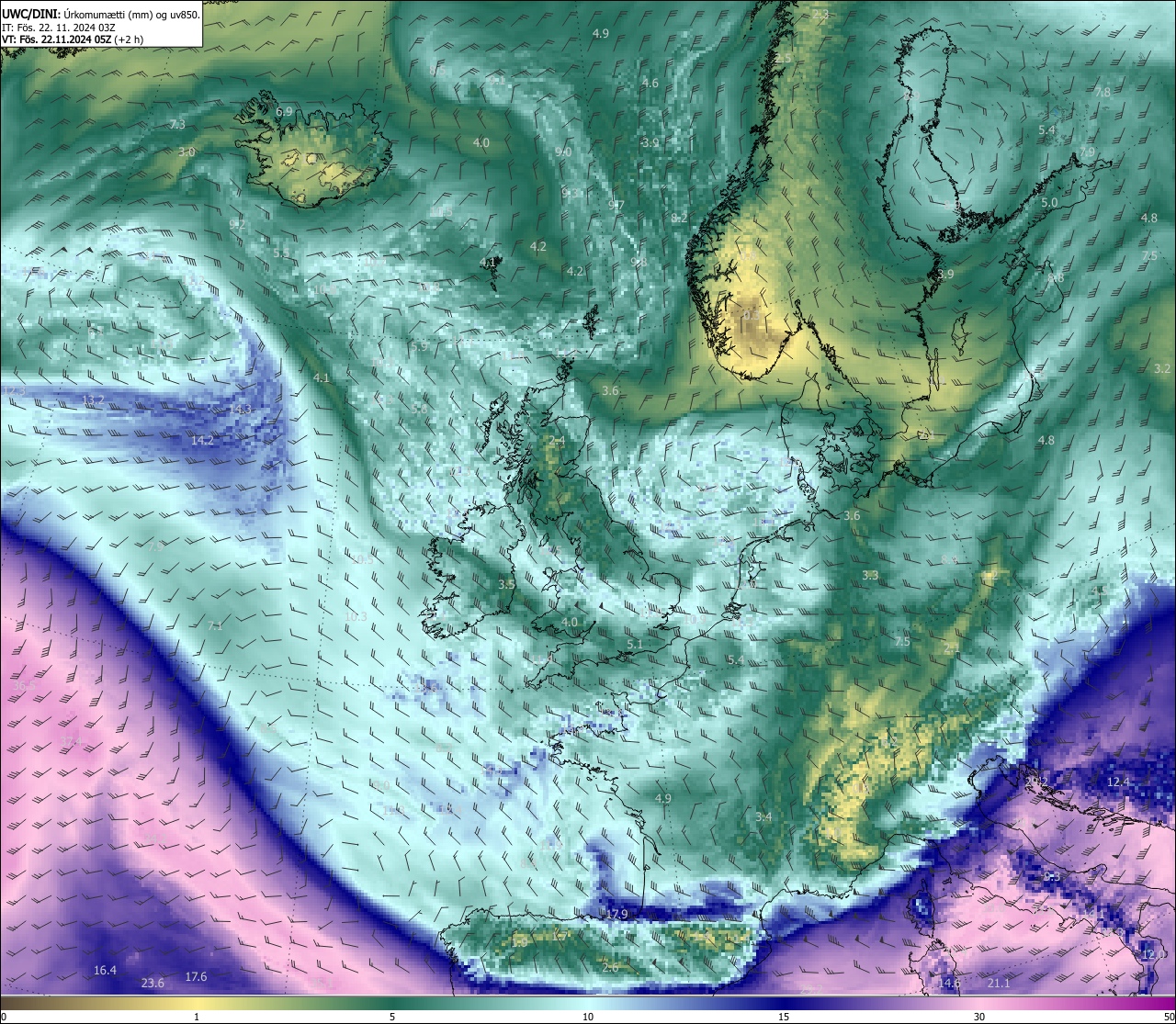Click the 17.9 value north of Spain

pos(617,914)
